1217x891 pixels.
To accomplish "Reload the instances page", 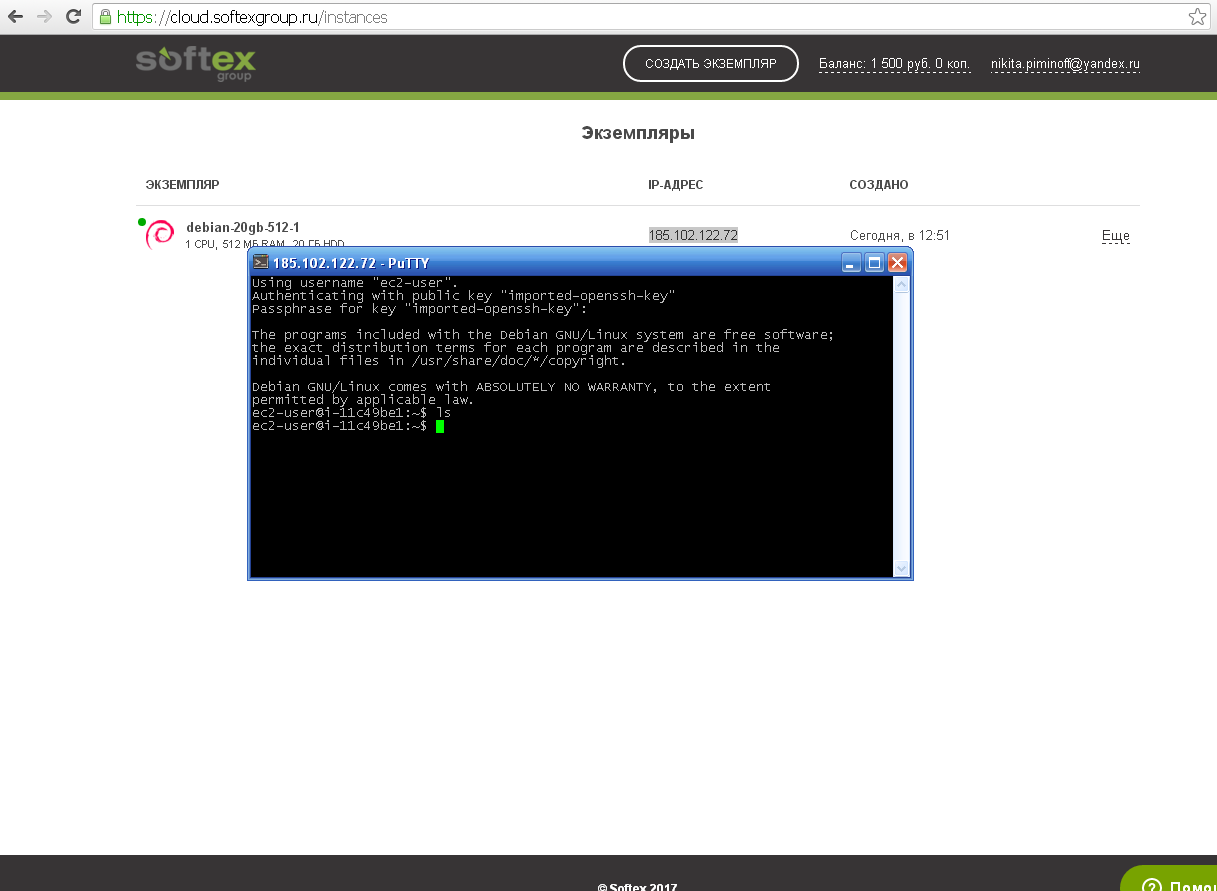I will click(x=73, y=17).
